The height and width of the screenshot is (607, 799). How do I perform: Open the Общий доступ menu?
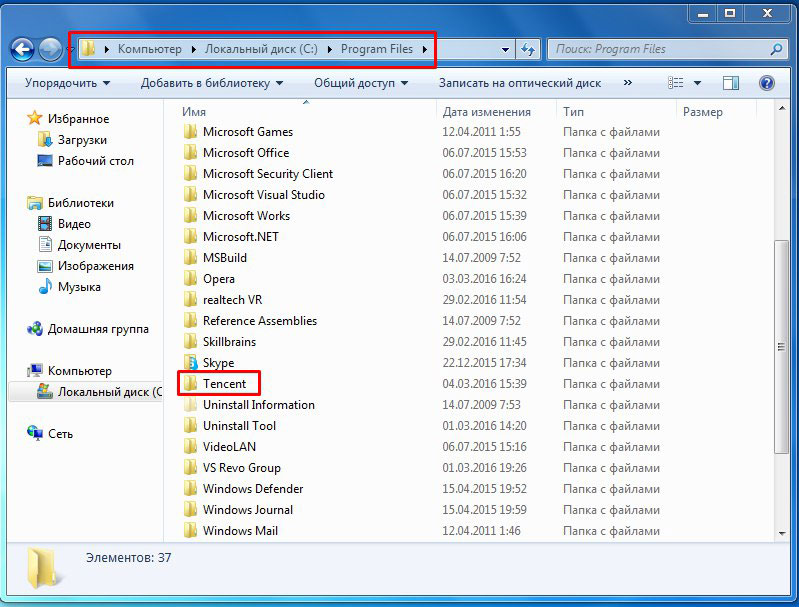point(361,83)
